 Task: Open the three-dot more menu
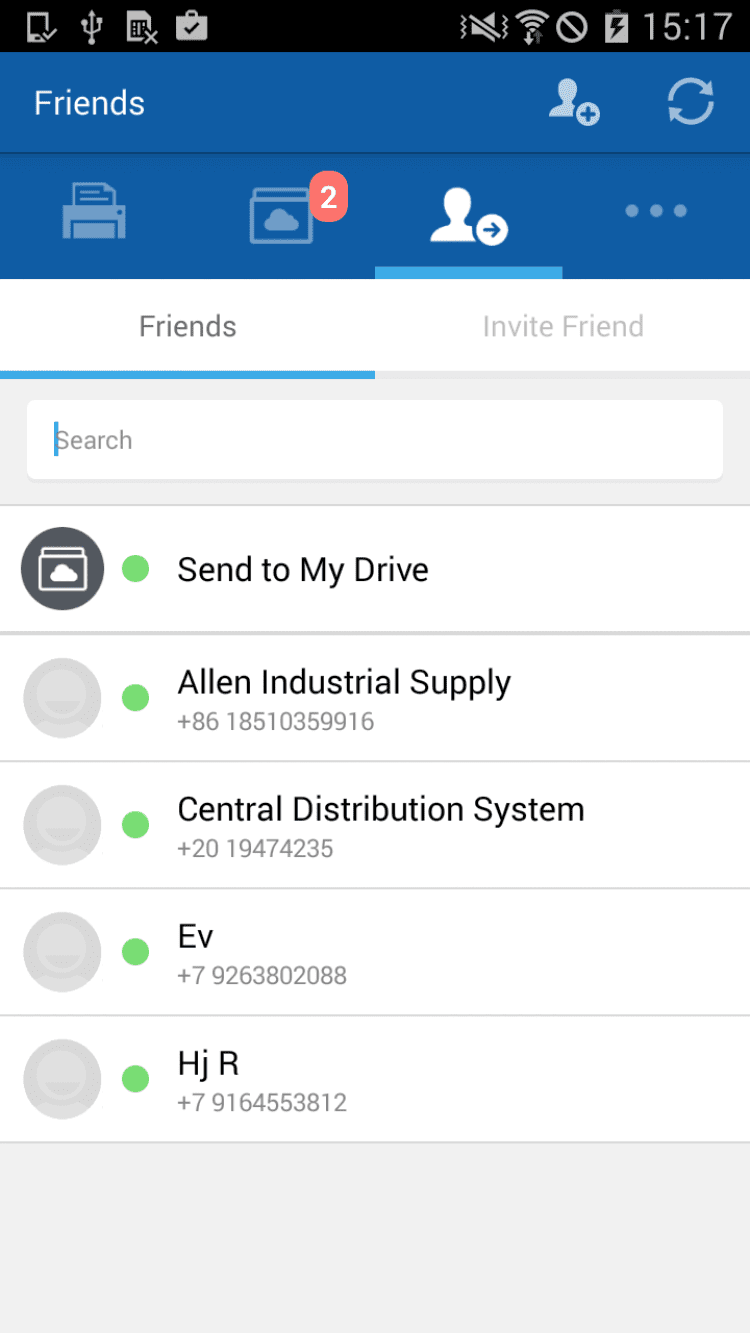click(x=656, y=211)
